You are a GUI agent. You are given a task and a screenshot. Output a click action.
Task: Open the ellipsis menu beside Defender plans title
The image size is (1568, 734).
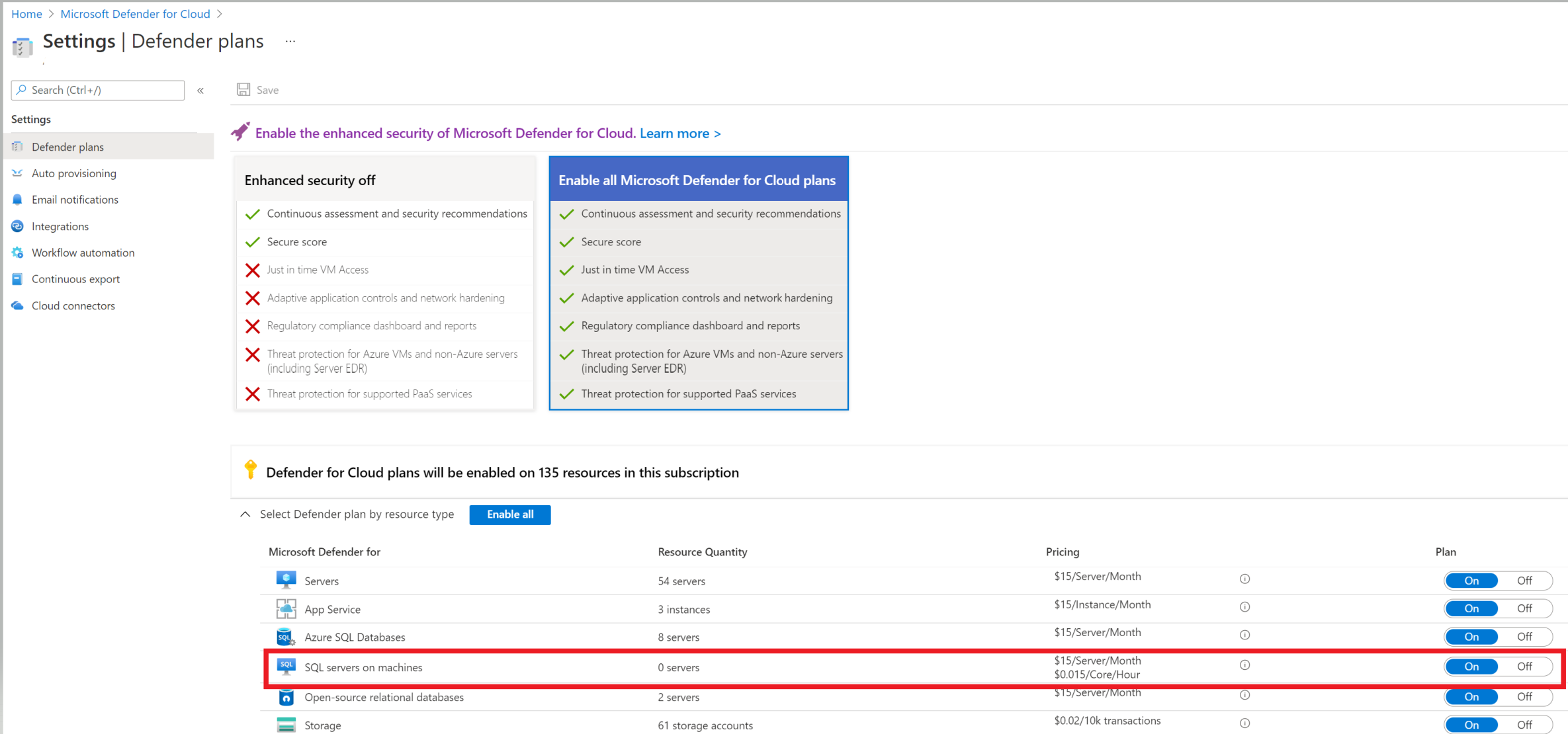[x=290, y=41]
